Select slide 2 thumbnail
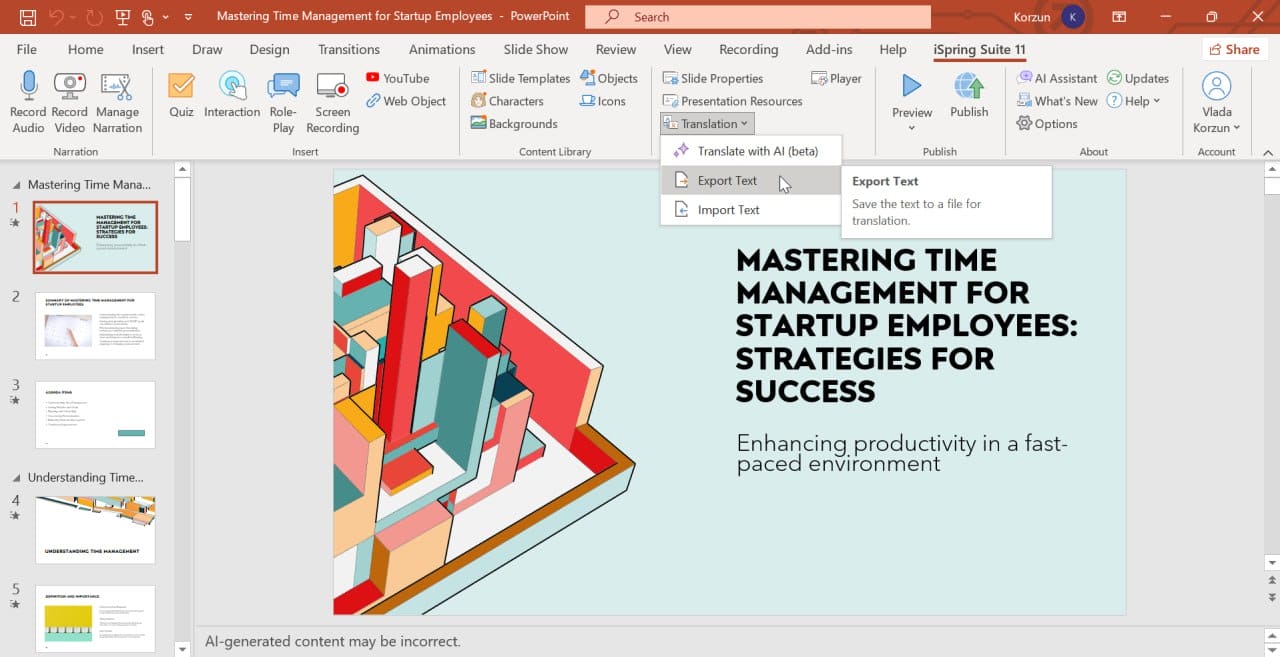The height and width of the screenshot is (657, 1280). (x=95, y=326)
